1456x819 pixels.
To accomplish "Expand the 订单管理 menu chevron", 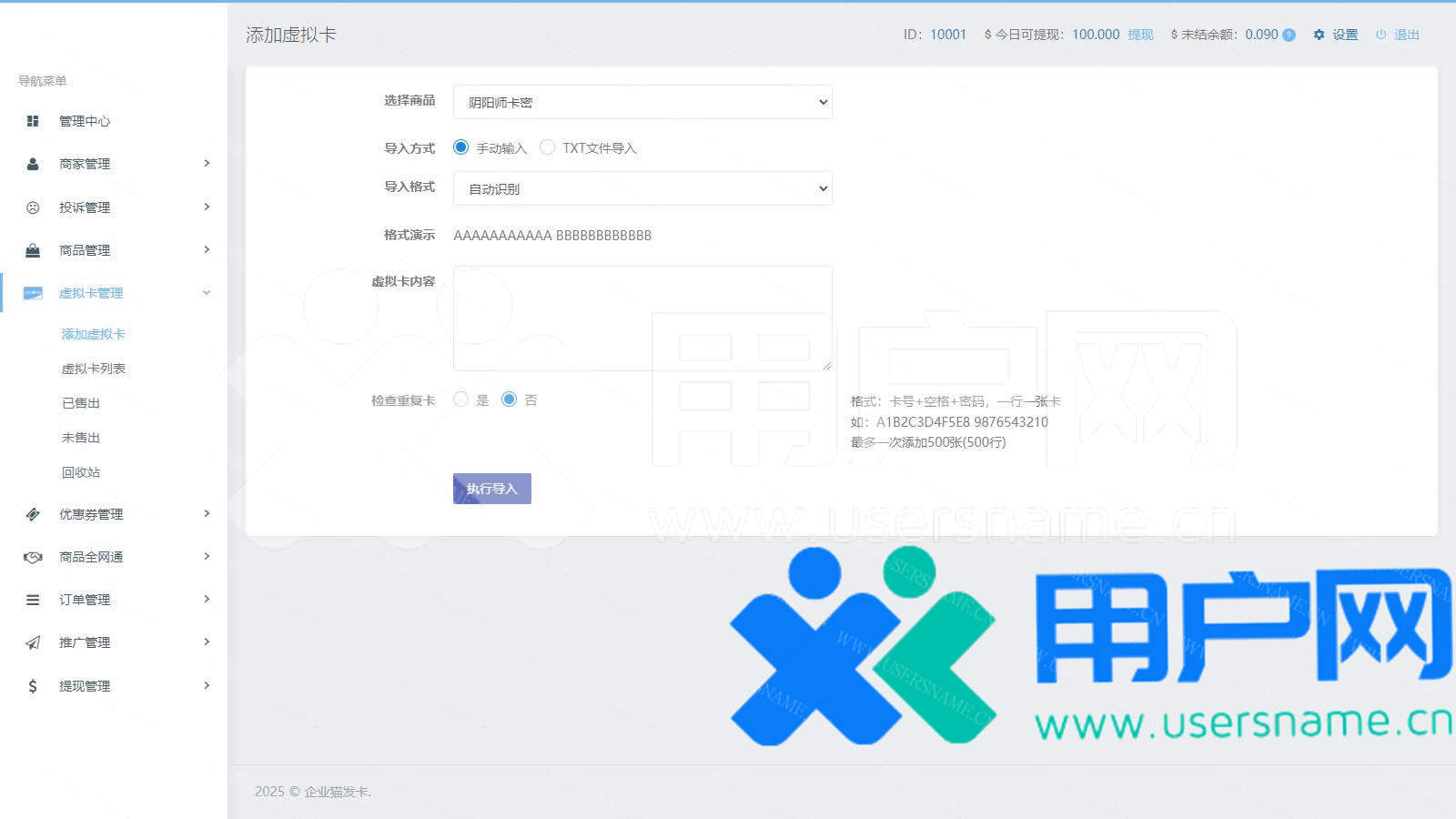I will coord(207,599).
